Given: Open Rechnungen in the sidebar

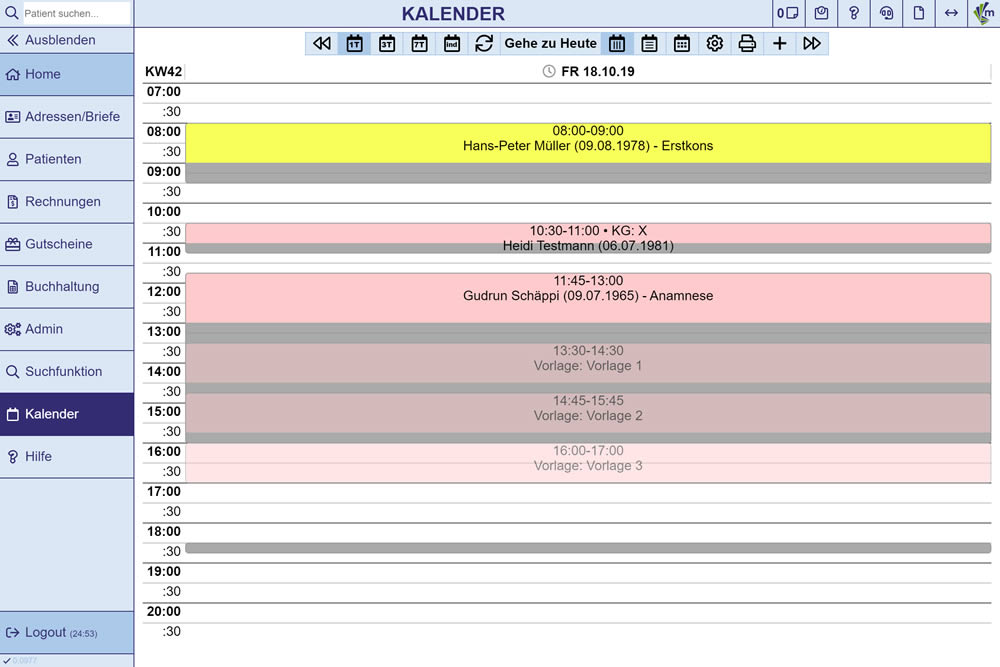Looking at the screenshot, I should click(x=62, y=201).
